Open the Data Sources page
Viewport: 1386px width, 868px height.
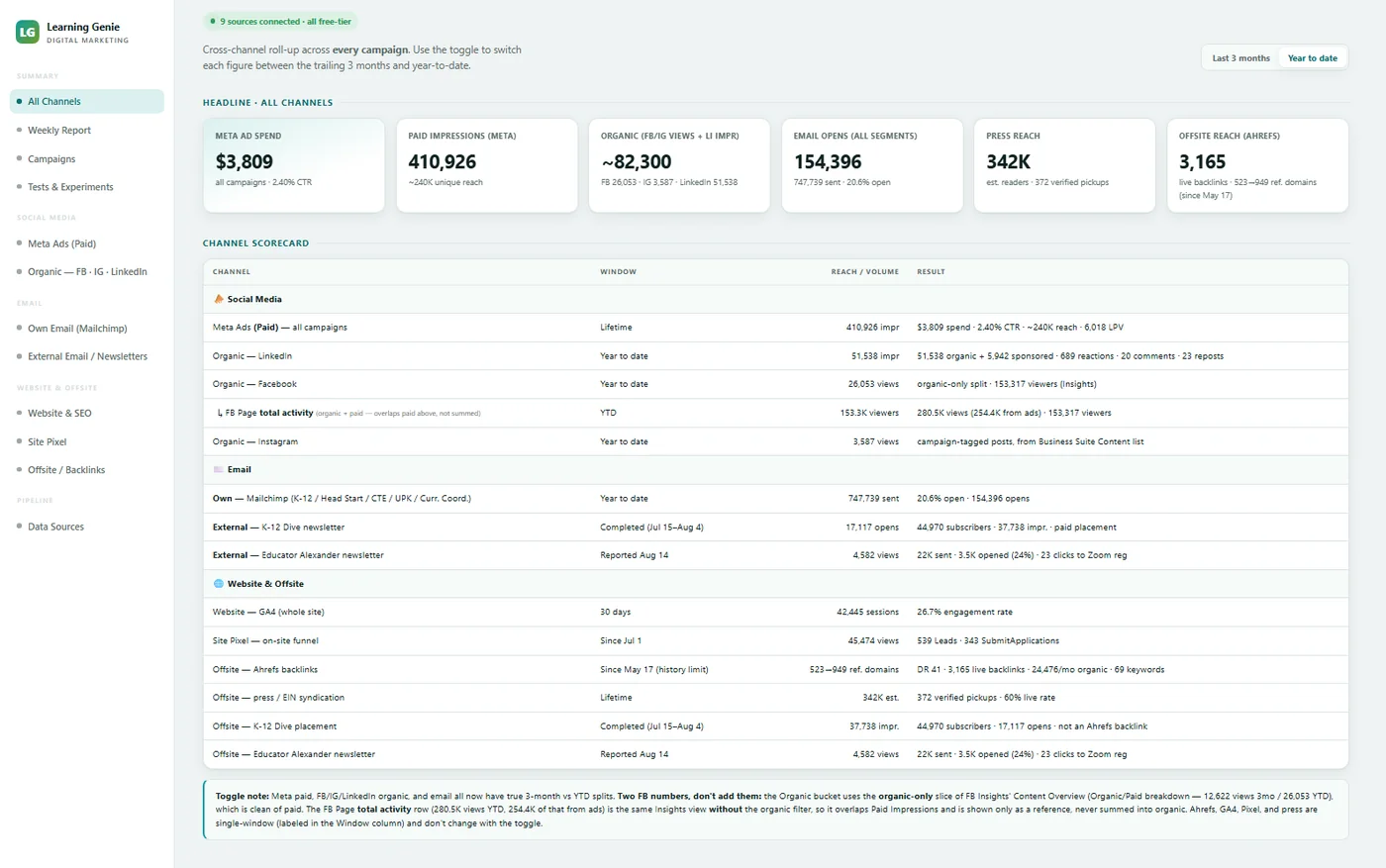87,527
